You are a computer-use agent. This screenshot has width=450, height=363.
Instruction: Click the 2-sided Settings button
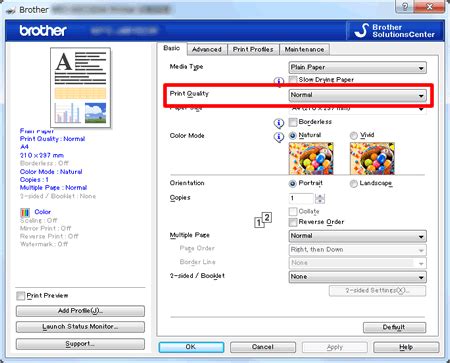pos(377,291)
